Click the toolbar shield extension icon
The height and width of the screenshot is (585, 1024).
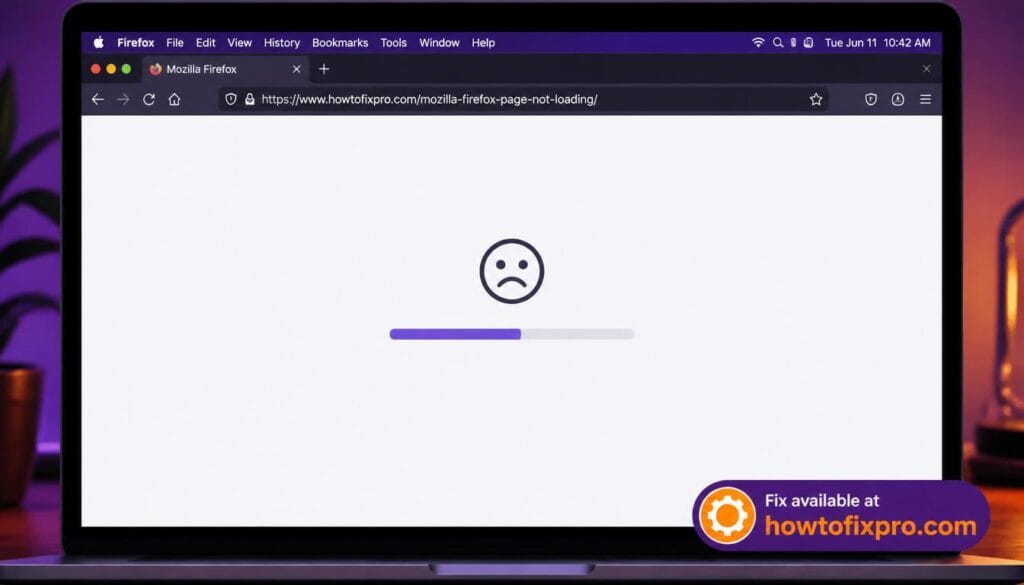coord(871,99)
